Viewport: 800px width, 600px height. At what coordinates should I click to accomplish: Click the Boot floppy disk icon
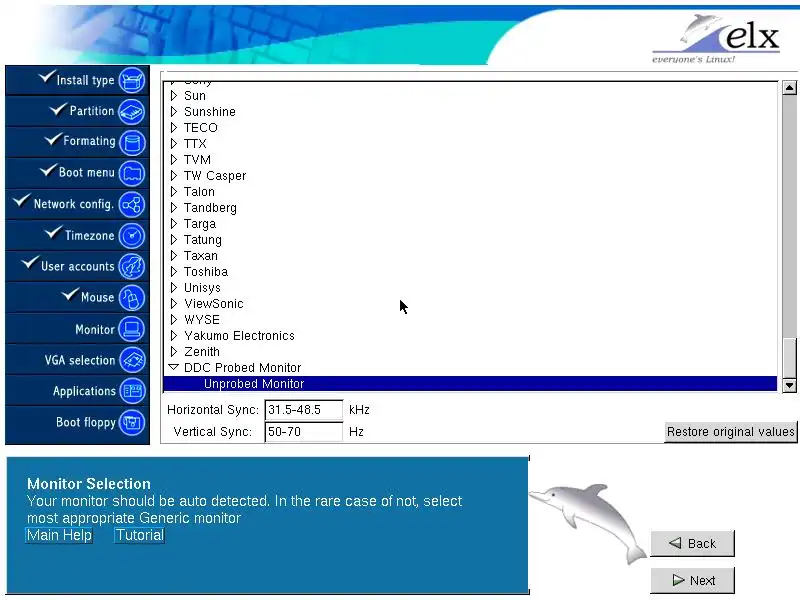point(132,422)
